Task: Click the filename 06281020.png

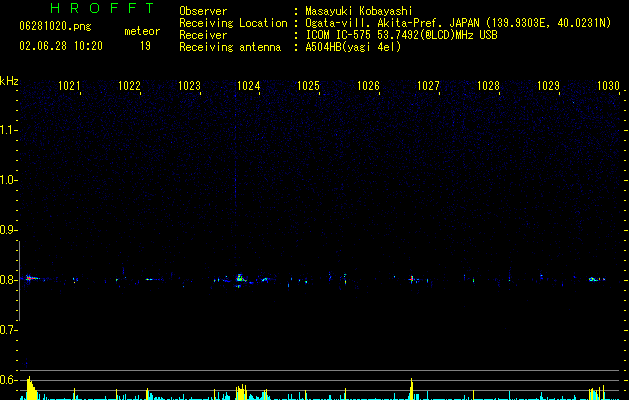Action: click(x=55, y=26)
